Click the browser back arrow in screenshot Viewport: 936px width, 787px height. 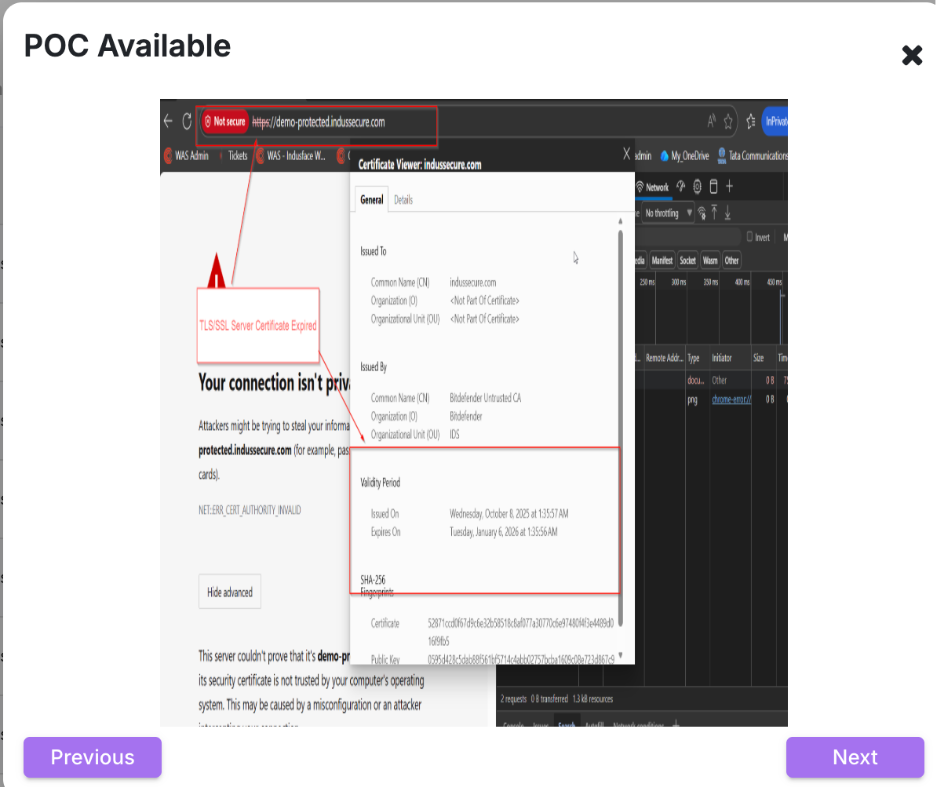tap(168, 121)
